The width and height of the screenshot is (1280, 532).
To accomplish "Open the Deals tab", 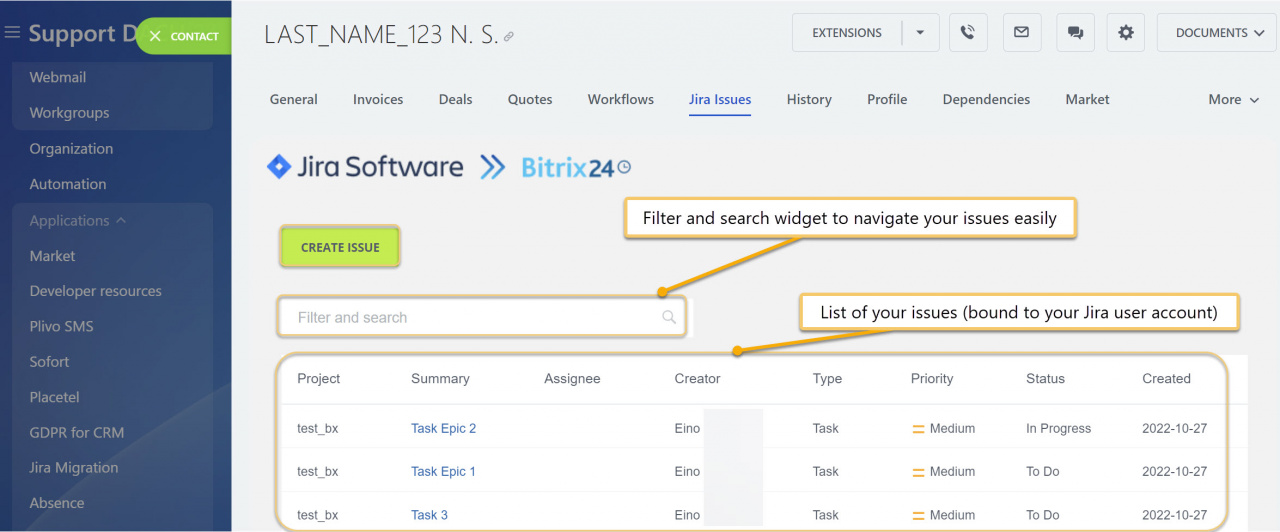I will click(455, 99).
